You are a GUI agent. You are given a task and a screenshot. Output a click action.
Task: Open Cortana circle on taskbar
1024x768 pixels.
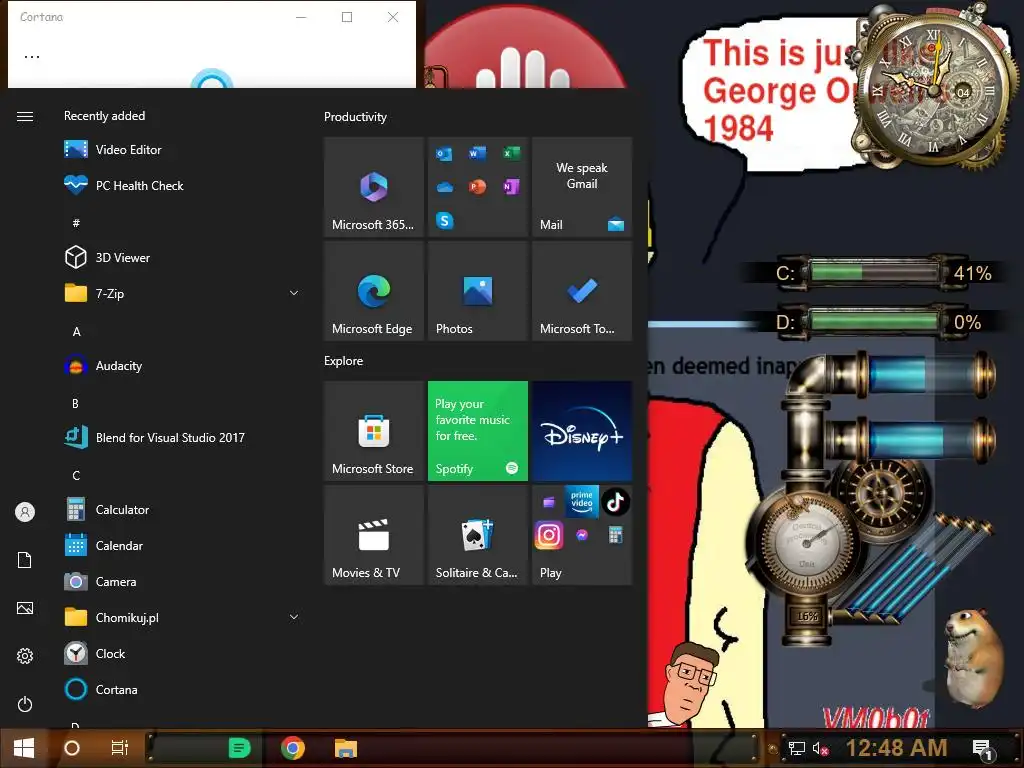(72, 748)
